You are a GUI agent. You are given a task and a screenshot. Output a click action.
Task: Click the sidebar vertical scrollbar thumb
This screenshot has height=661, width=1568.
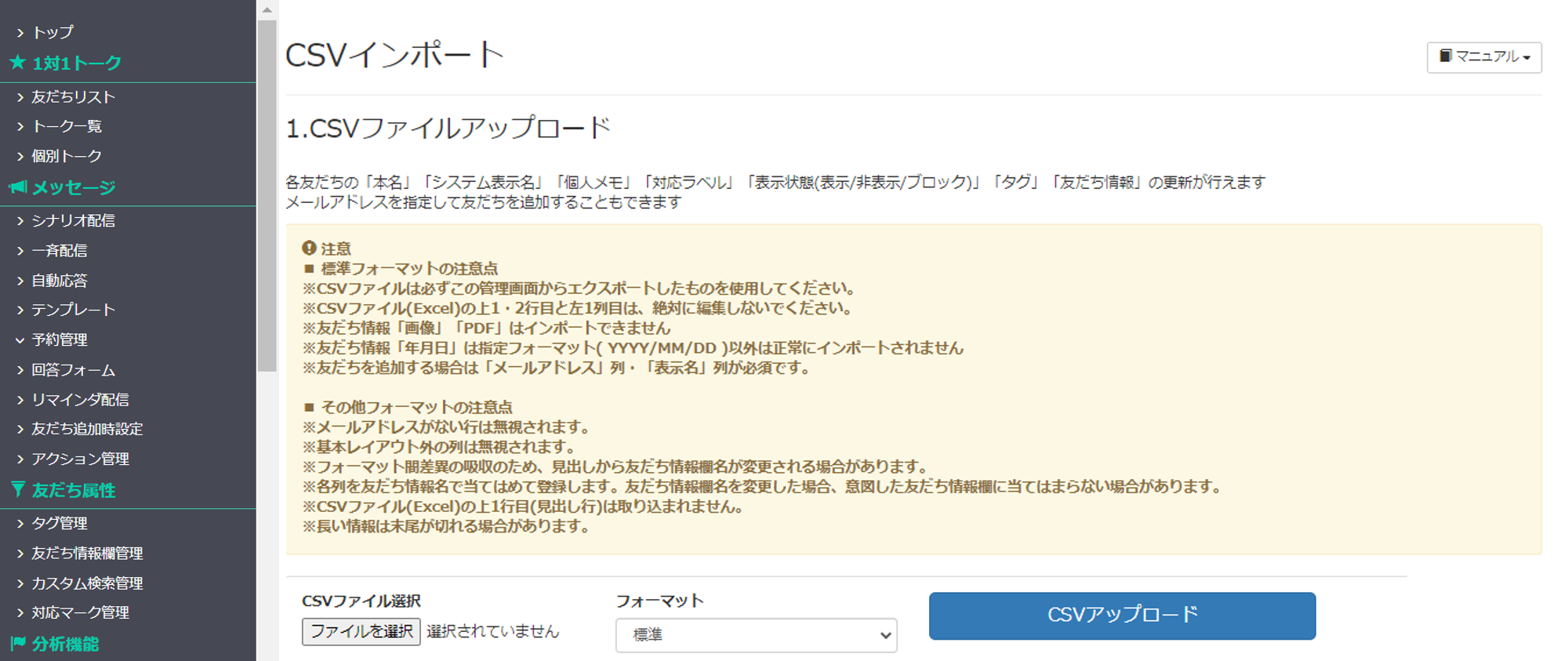click(267, 196)
